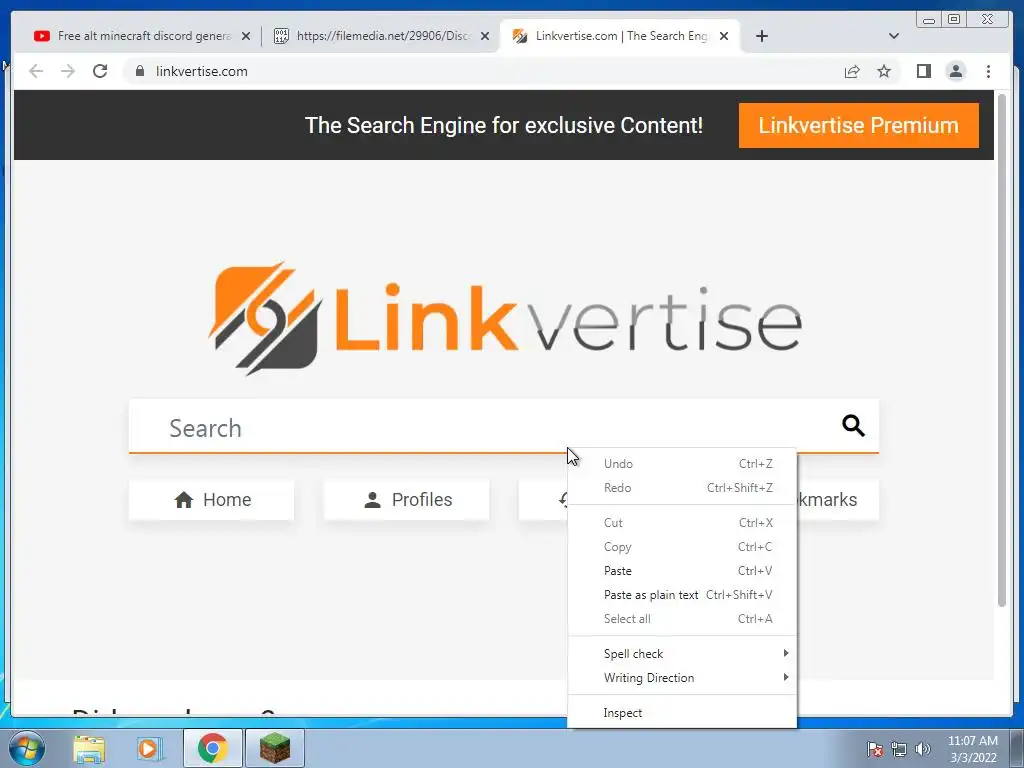Open the Windows Explorer taskbar icon
The width and height of the screenshot is (1024, 768).
pyautogui.click(x=89, y=748)
